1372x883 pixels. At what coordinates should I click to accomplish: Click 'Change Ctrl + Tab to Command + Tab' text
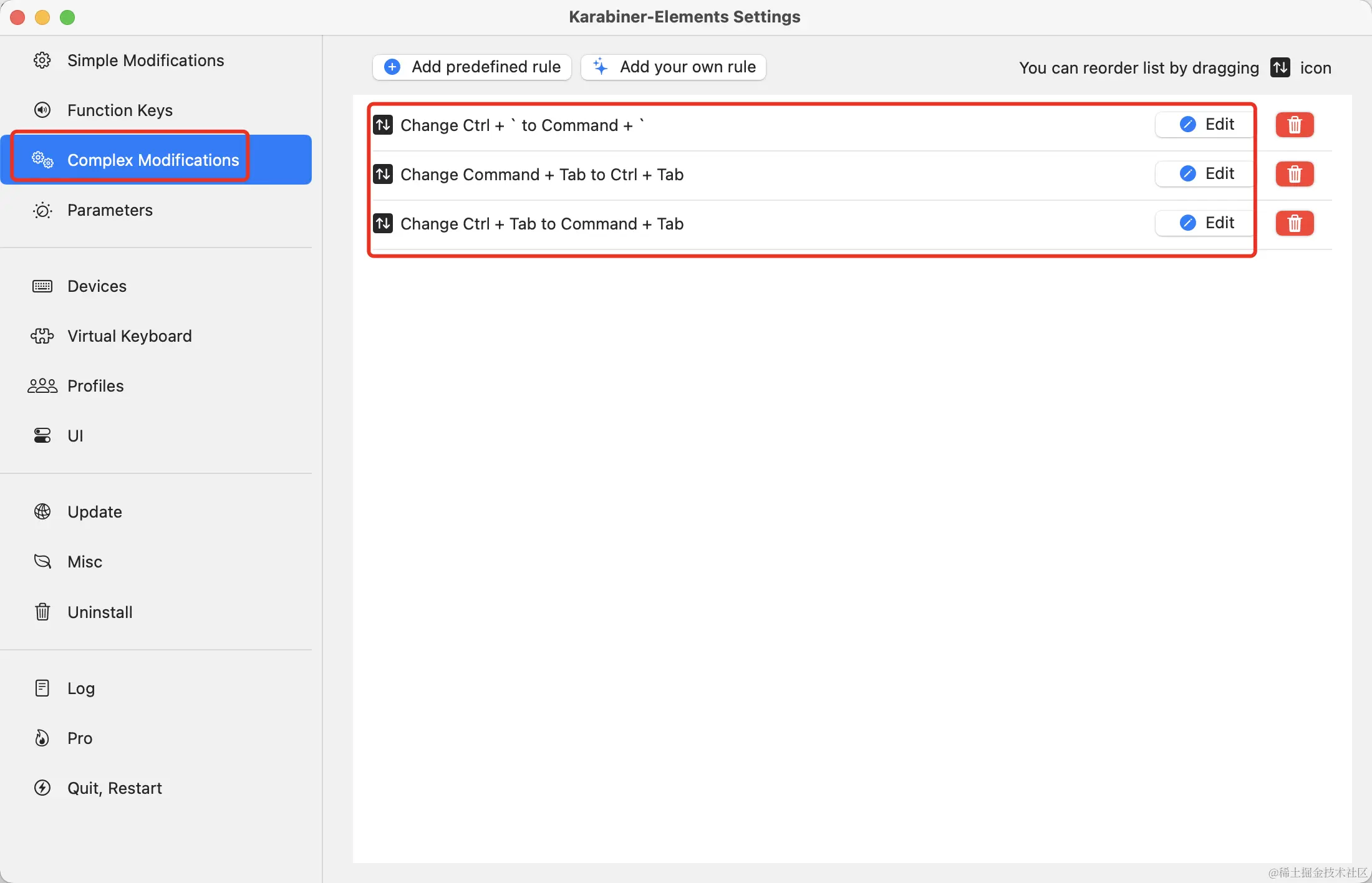(x=542, y=223)
